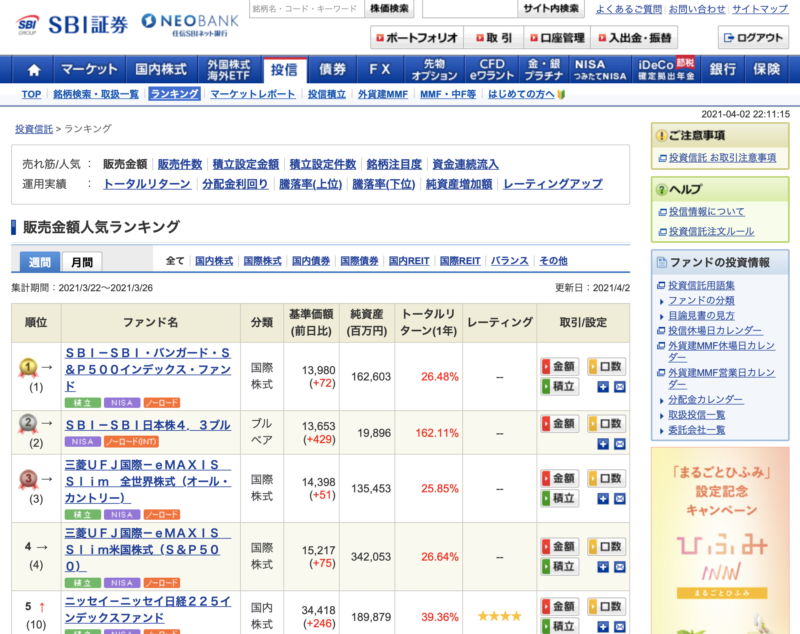This screenshot has width=800, height=634.
Task: Open the 取引 button in the header
Action: click(x=493, y=38)
